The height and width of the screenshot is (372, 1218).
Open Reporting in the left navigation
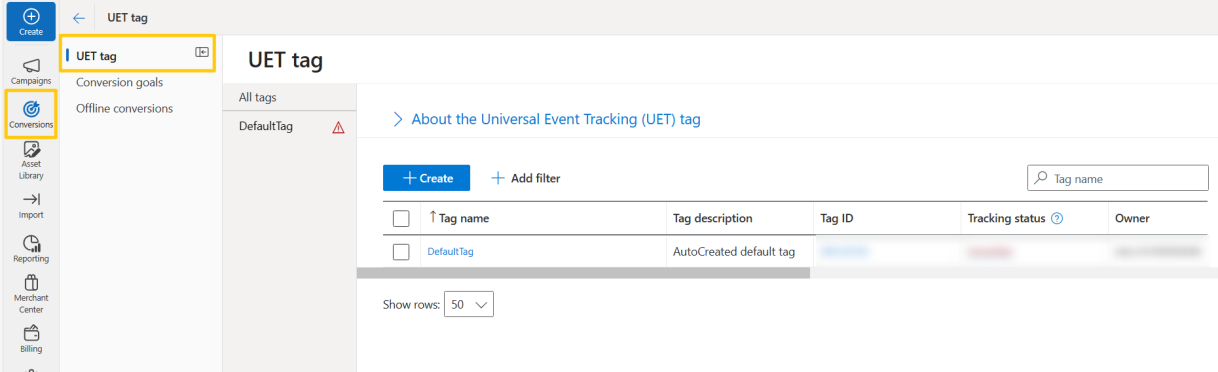[30, 249]
